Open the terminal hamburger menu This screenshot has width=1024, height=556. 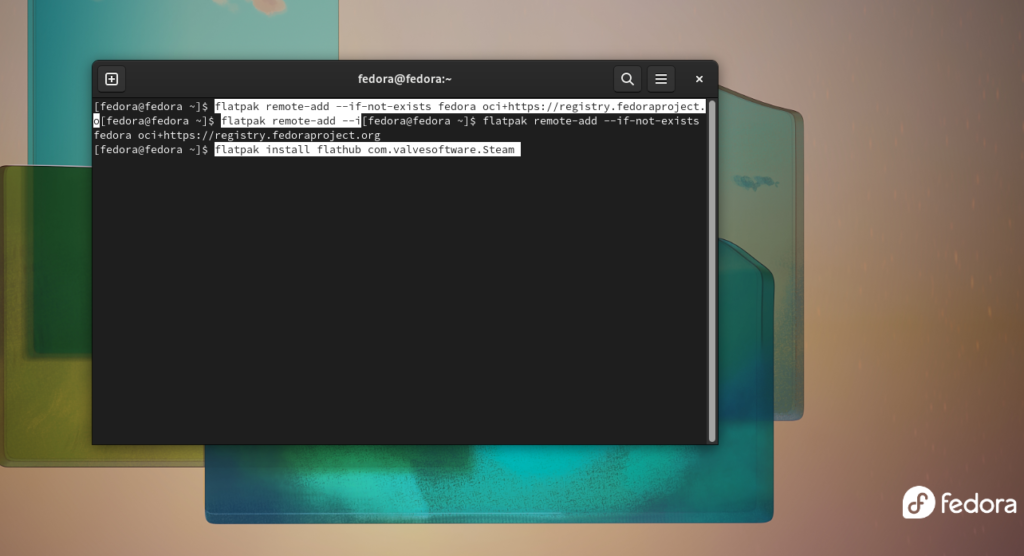click(661, 79)
